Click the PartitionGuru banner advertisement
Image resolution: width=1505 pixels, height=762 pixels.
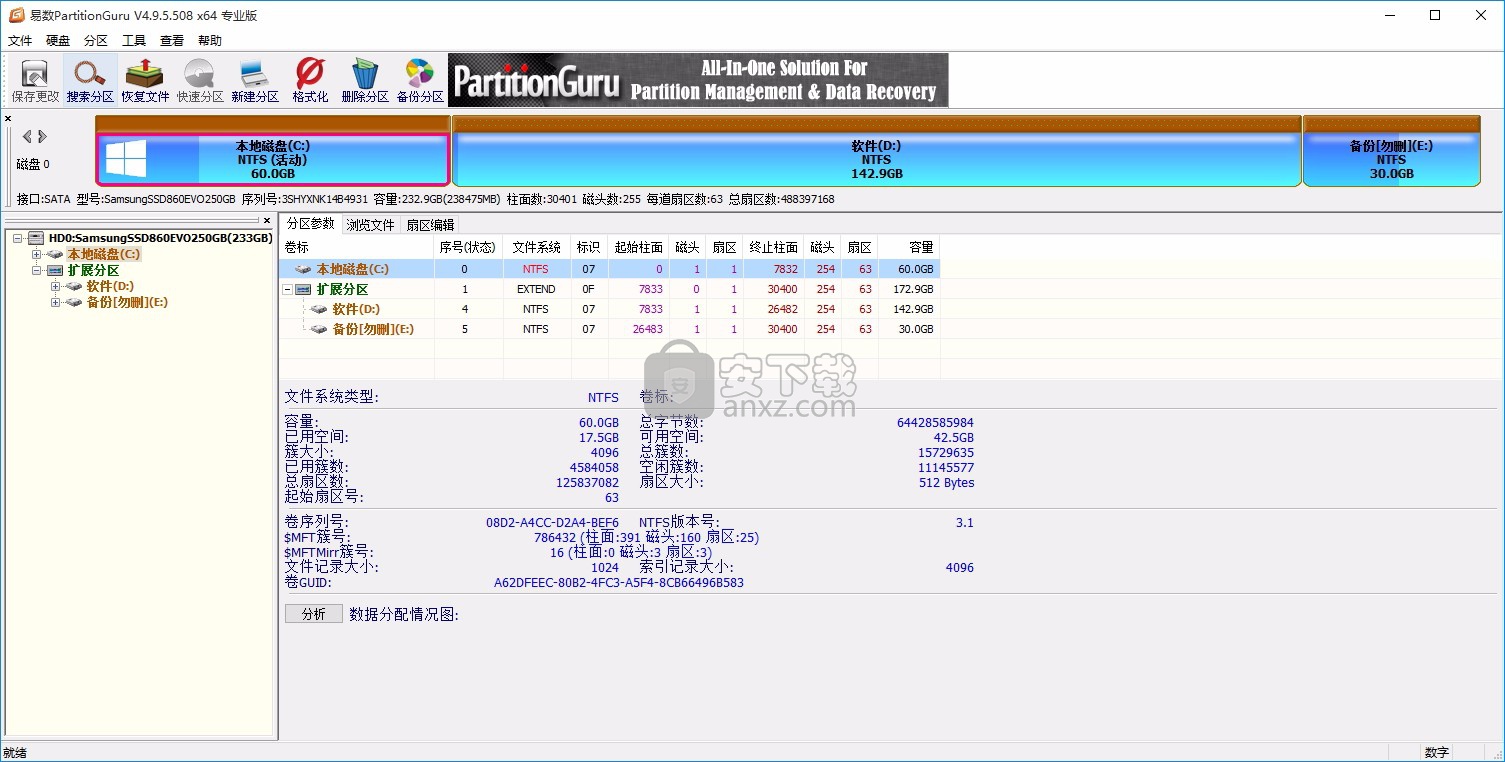coord(698,80)
